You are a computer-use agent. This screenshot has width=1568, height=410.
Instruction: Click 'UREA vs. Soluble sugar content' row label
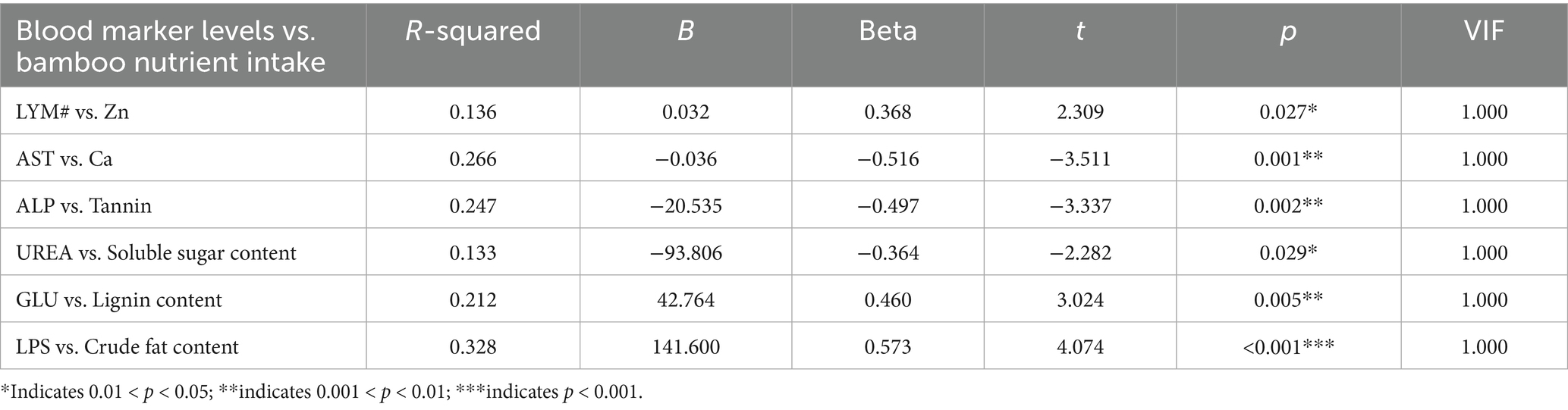156,253
